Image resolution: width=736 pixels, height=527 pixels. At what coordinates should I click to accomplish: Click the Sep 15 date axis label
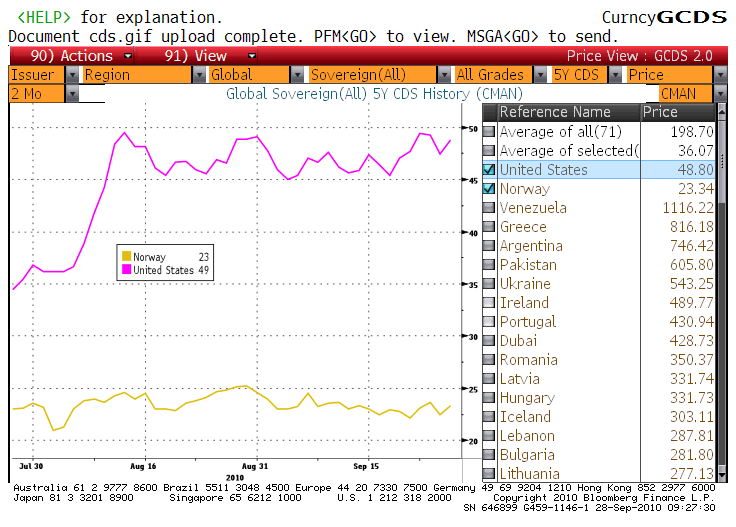[366, 466]
